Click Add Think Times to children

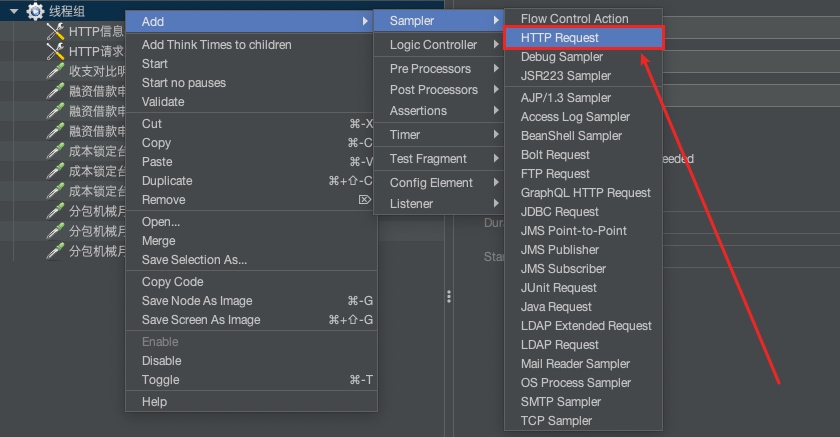coord(217,45)
